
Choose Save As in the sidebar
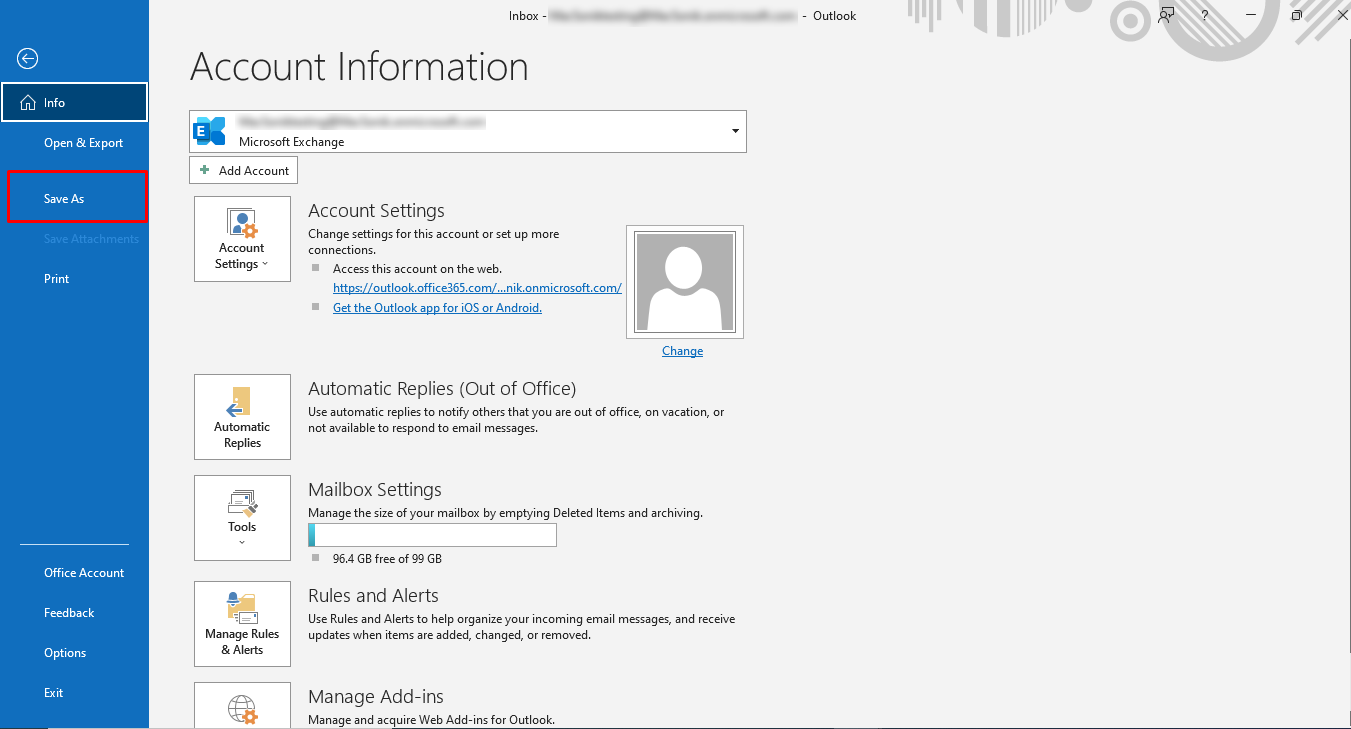pyautogui.click(x=75, y=199)
